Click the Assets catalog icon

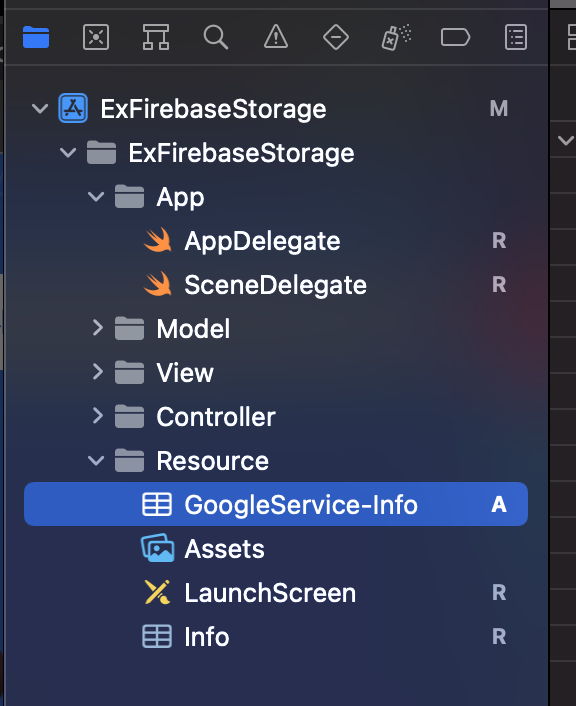pos(158,548)
